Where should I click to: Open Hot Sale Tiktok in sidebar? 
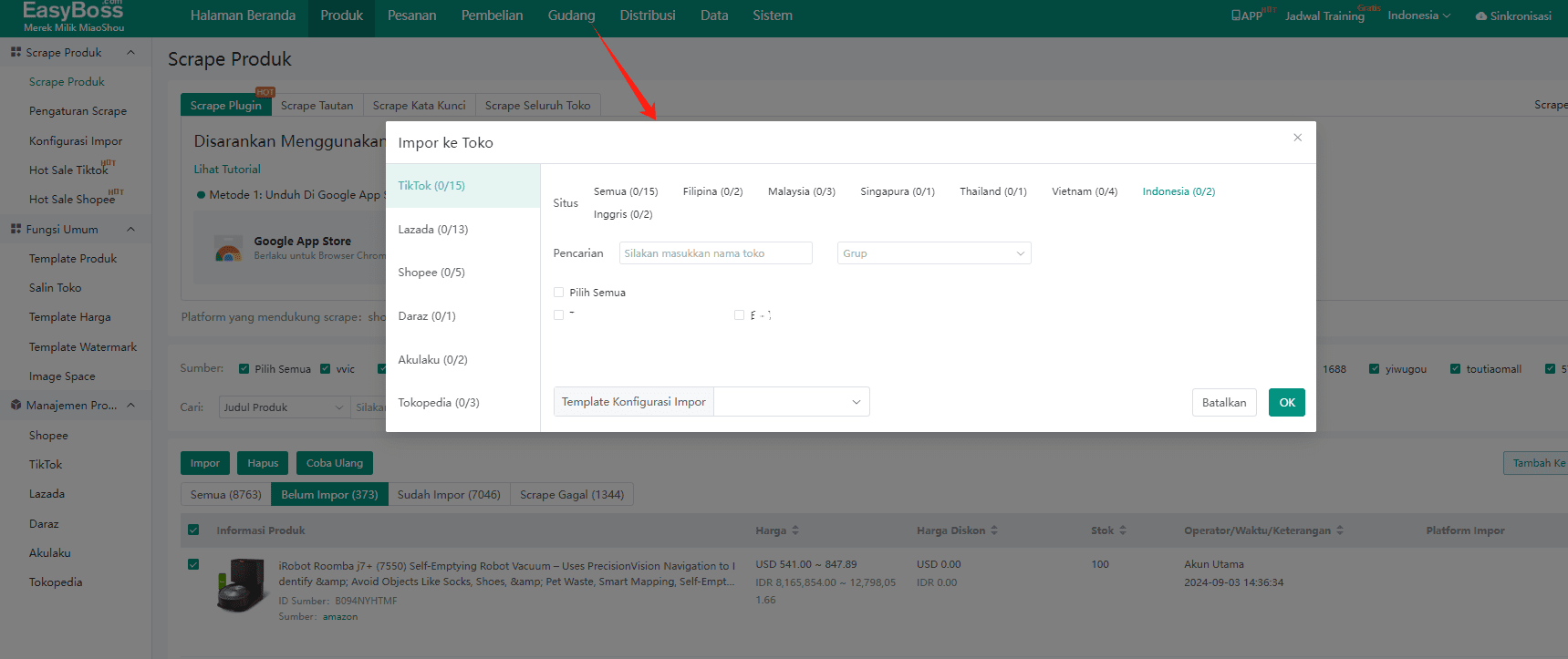(68, 170)
